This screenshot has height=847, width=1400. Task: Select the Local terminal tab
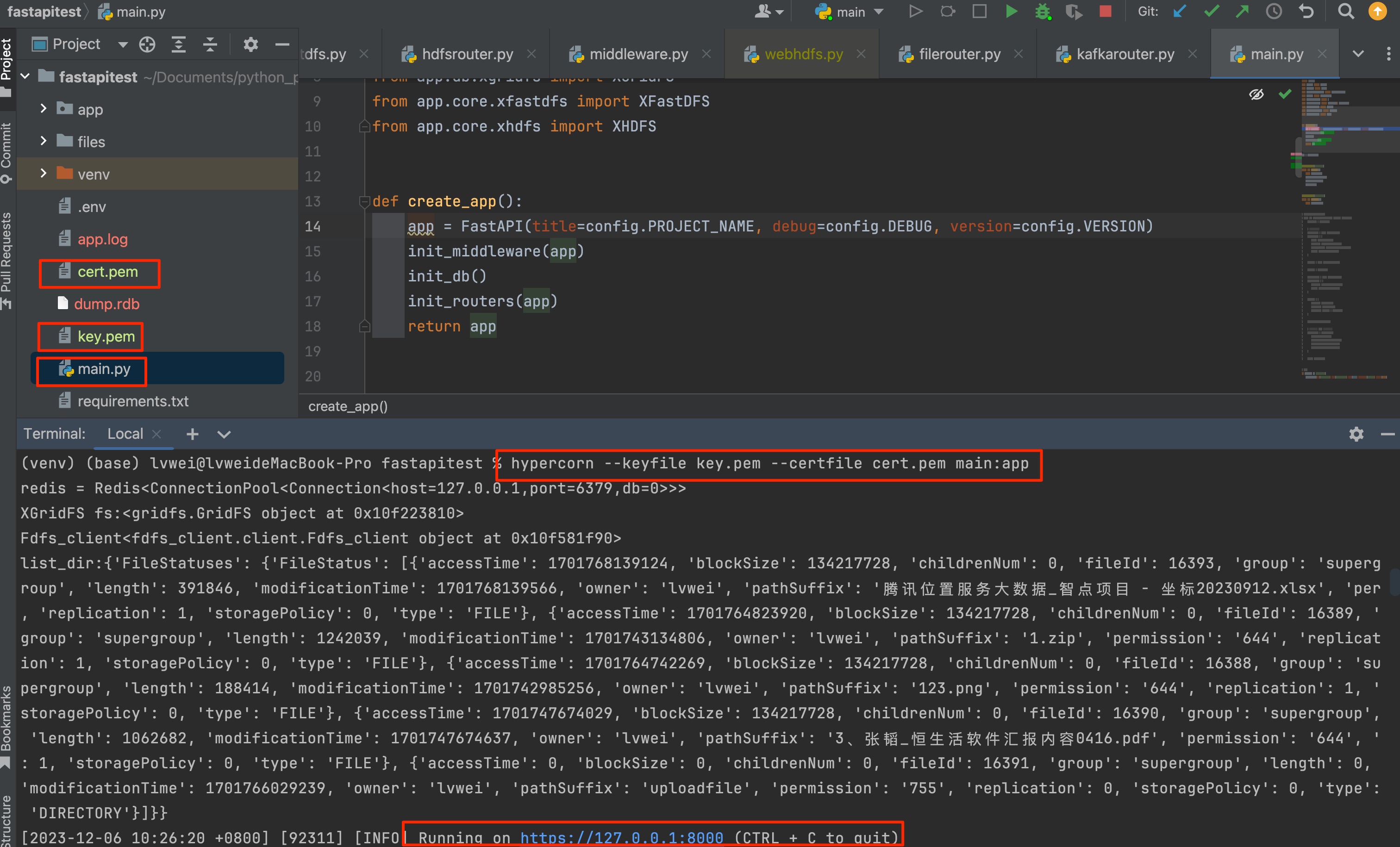(x=125, y=433)
